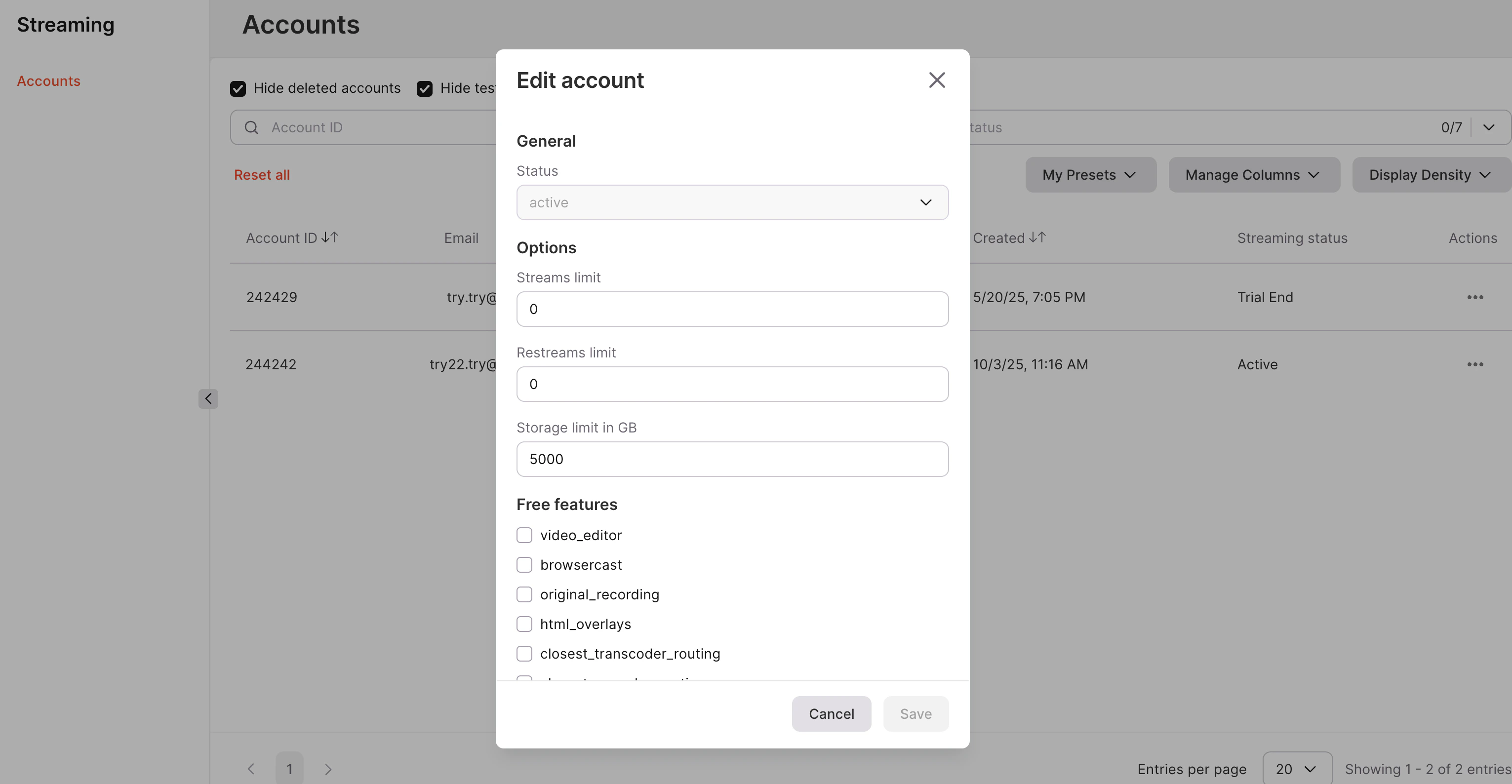1512x784 pixels.
Task: Open the Status dropdown showing active
Action: click(x=731, y=202)
